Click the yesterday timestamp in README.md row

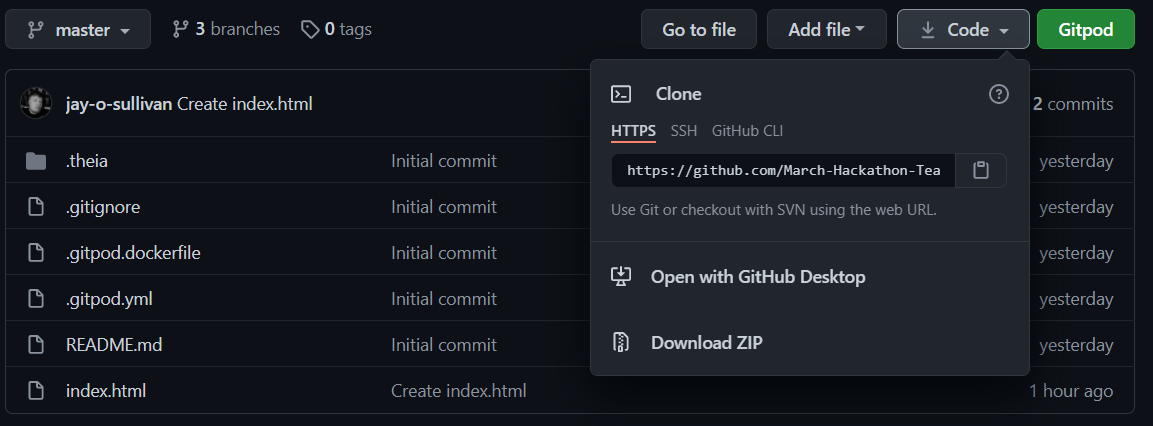pyautogui.click(x=1076, y=345)
